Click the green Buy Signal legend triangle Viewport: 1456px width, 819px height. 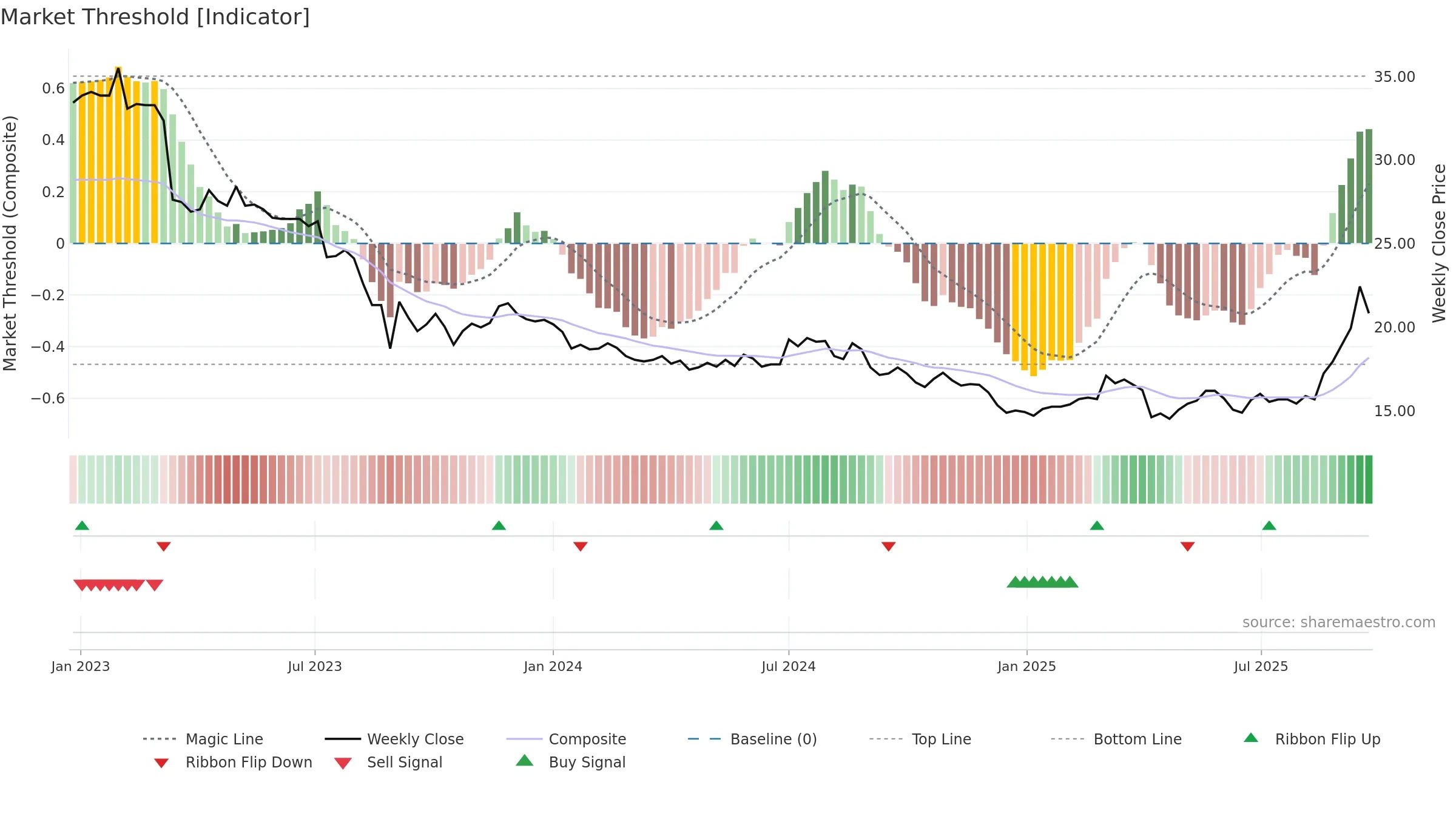[525, 760]
